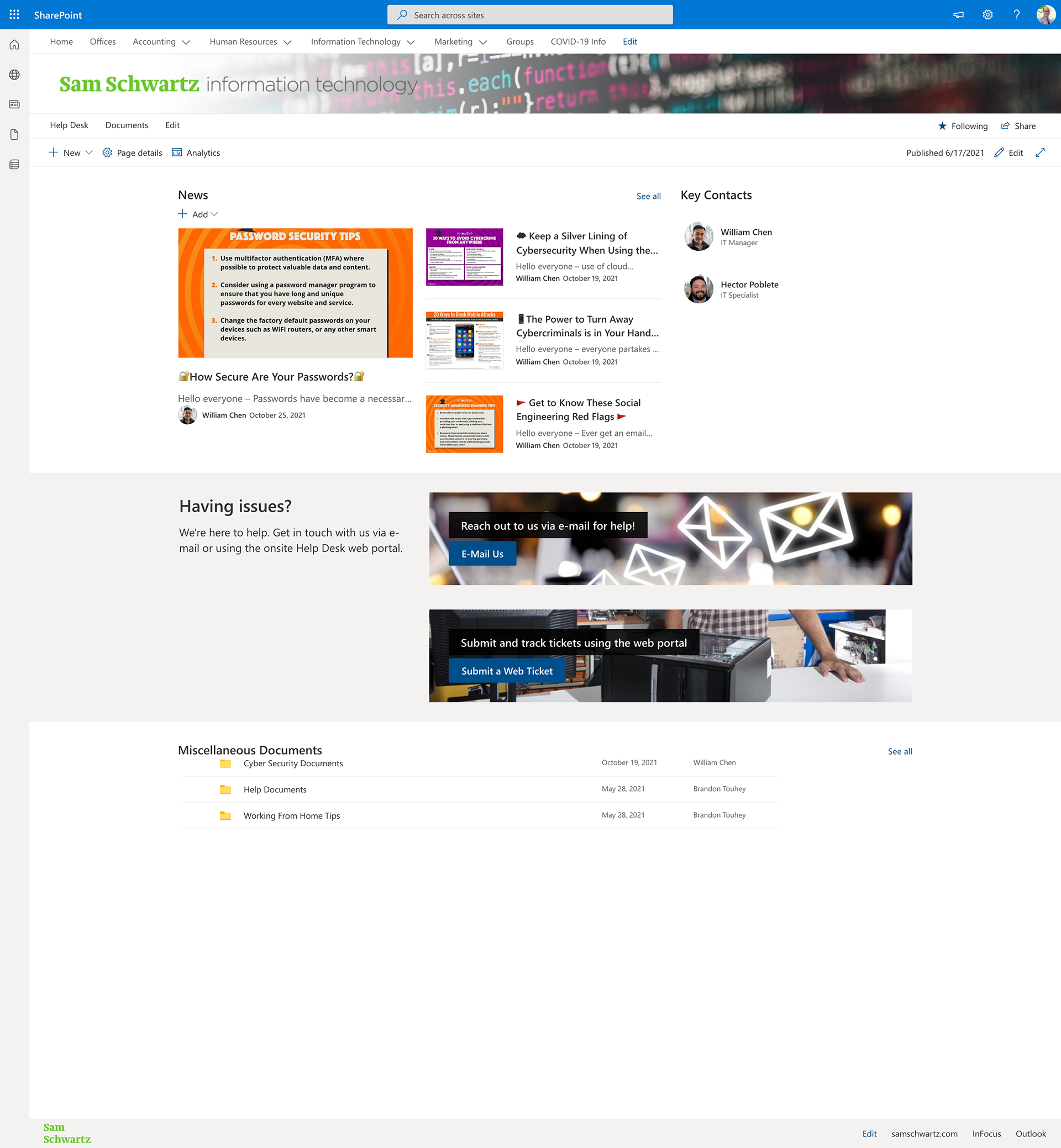The image size is (1061, 1148).
Task: Open the New dropdown chevron
Action: [89, 152]
